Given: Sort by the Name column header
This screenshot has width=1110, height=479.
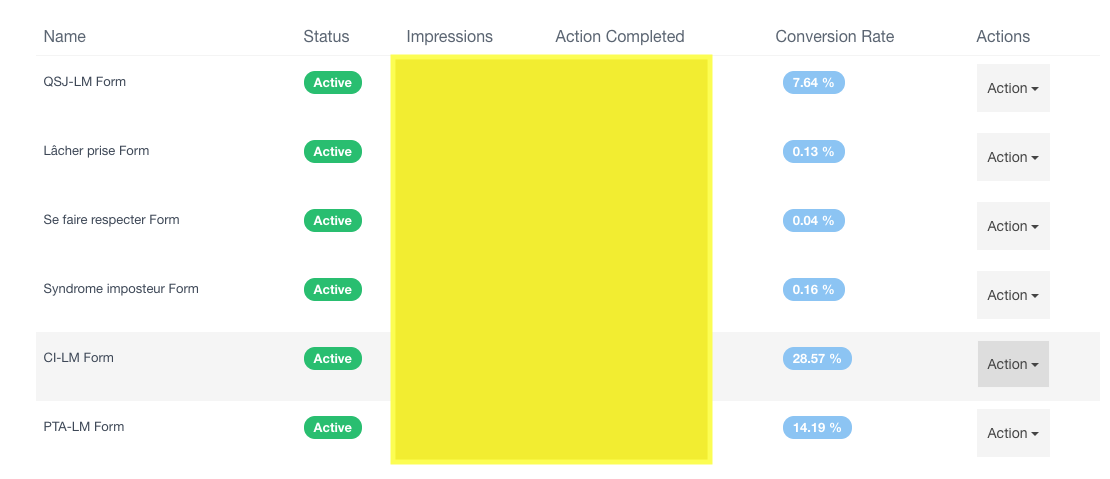Looking at the screenshot, I should point(64,36).
